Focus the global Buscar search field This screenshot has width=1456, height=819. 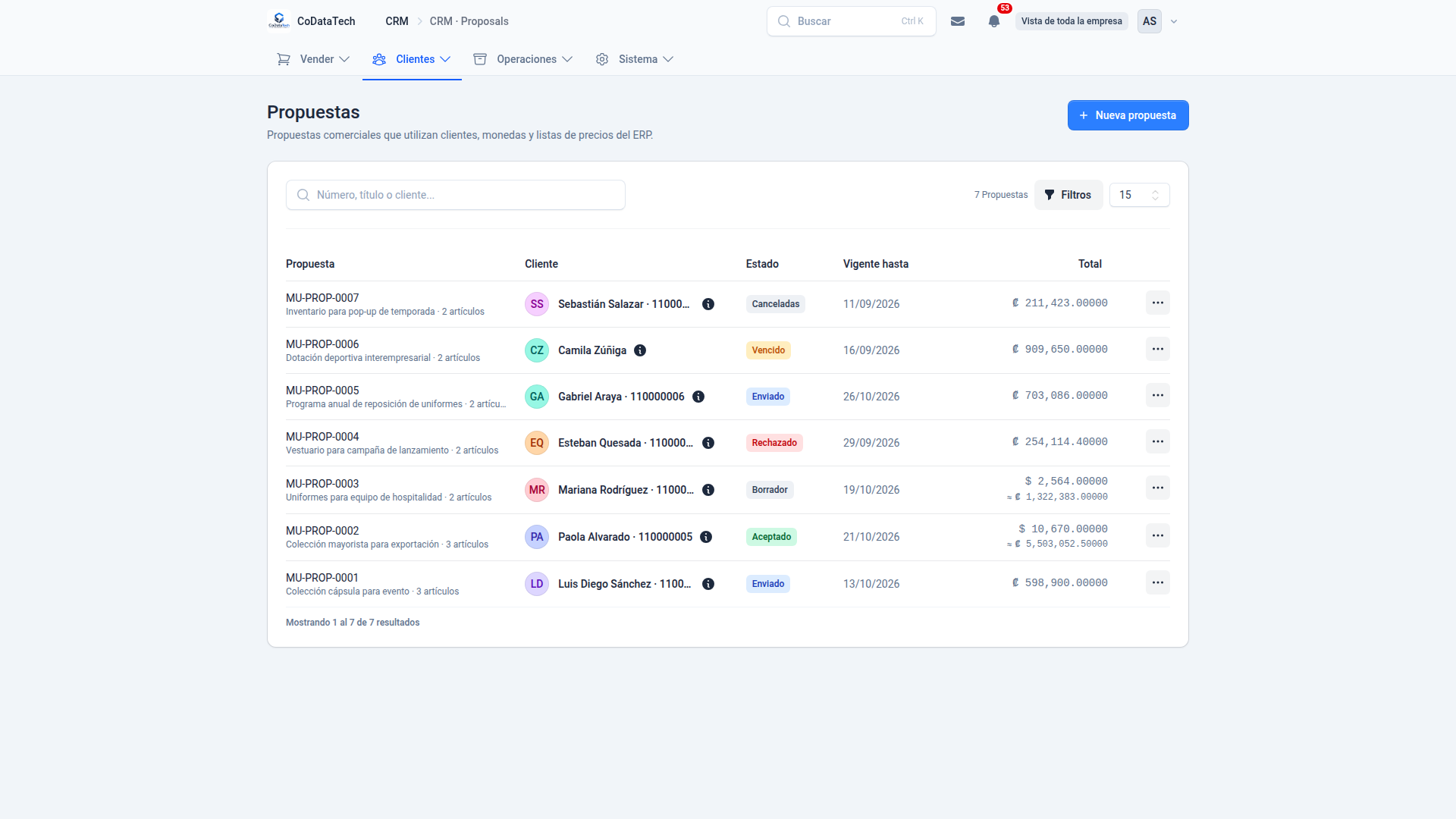851,21
